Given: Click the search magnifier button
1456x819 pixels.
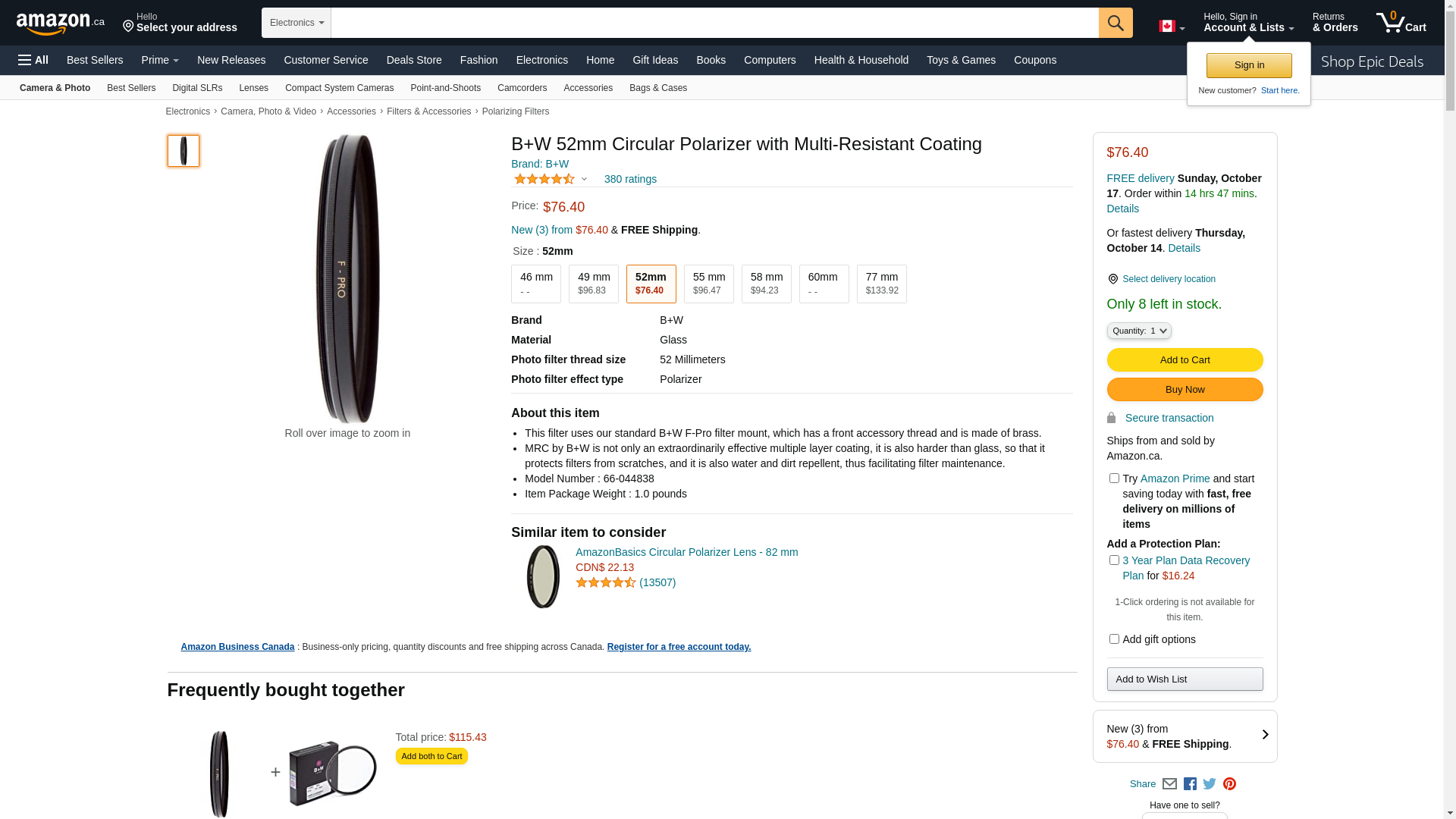Looking at the screenshot, I should point(1115,23).
